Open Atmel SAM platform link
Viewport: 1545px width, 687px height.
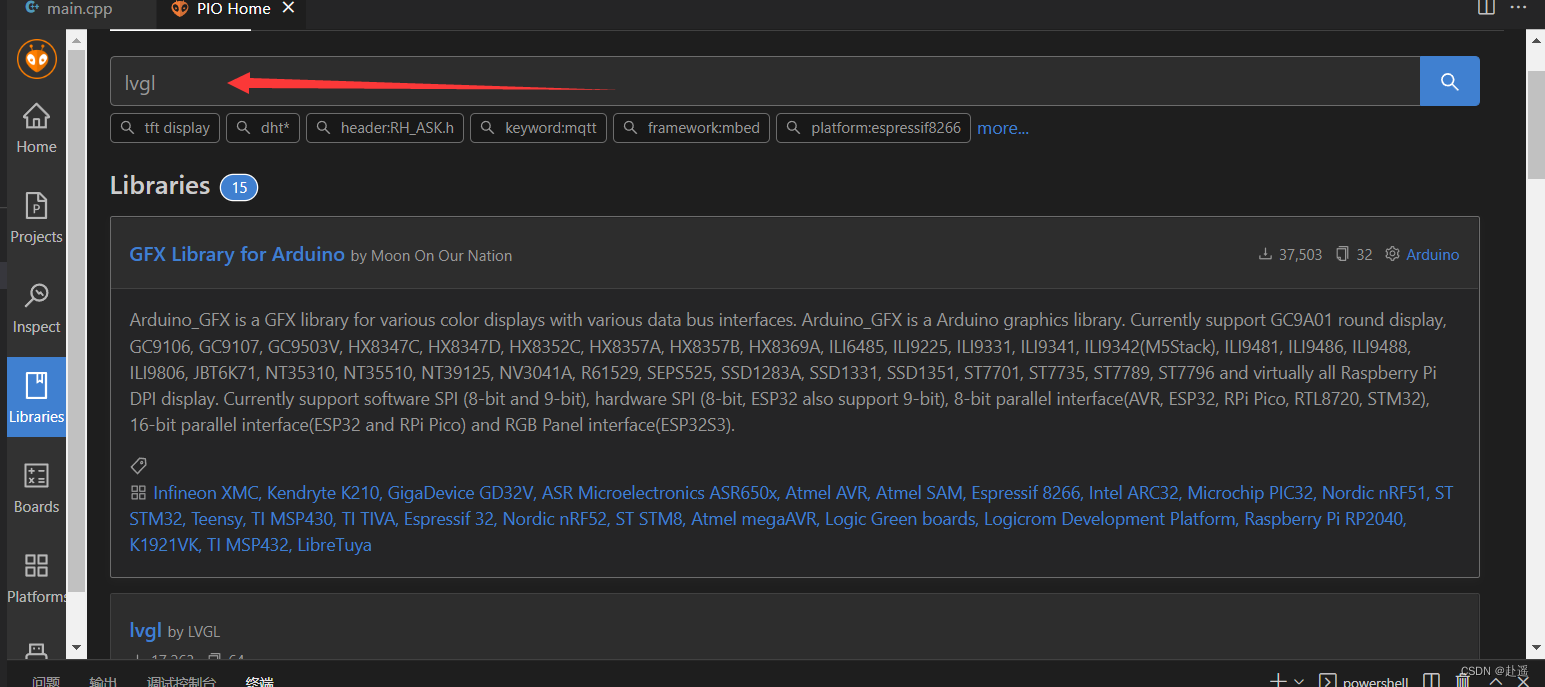click(919, 493)
